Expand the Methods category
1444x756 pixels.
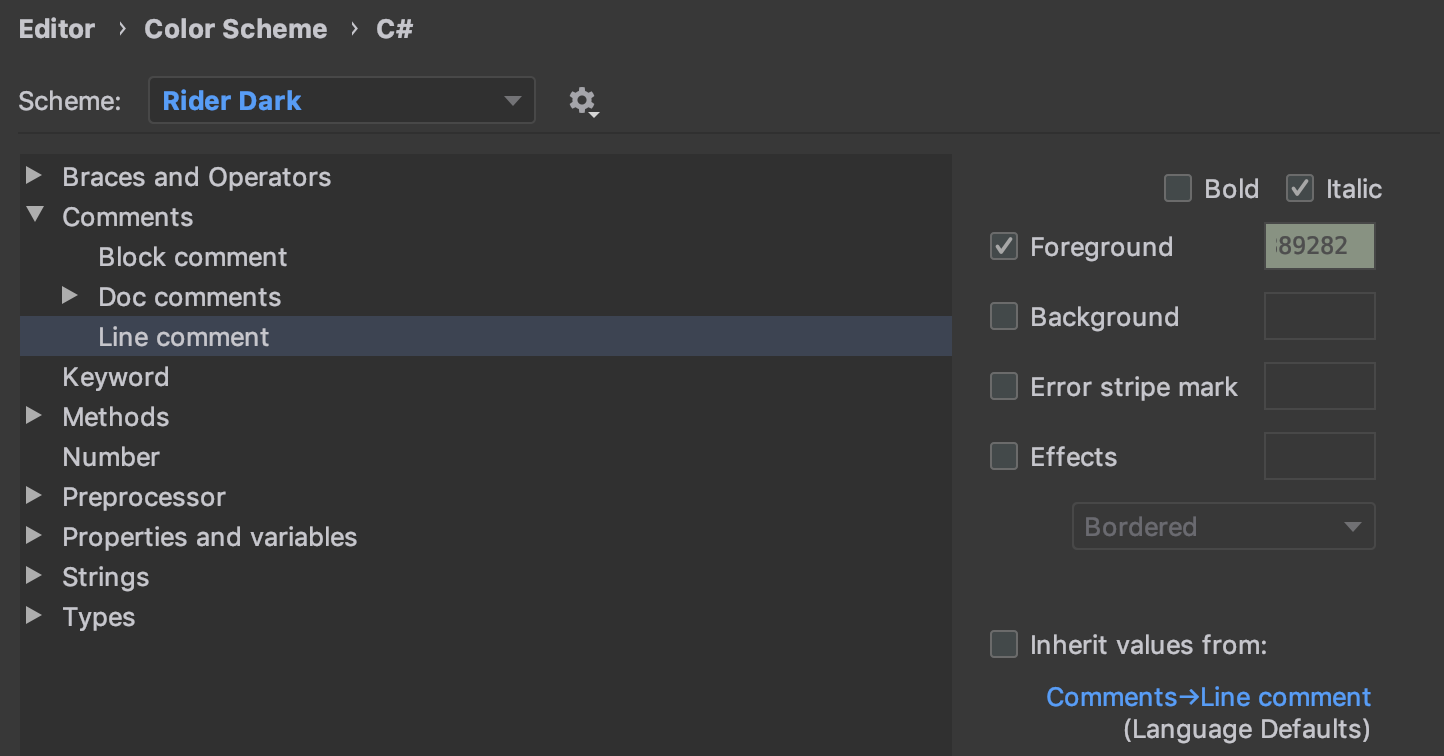click(x=33, y=416)
